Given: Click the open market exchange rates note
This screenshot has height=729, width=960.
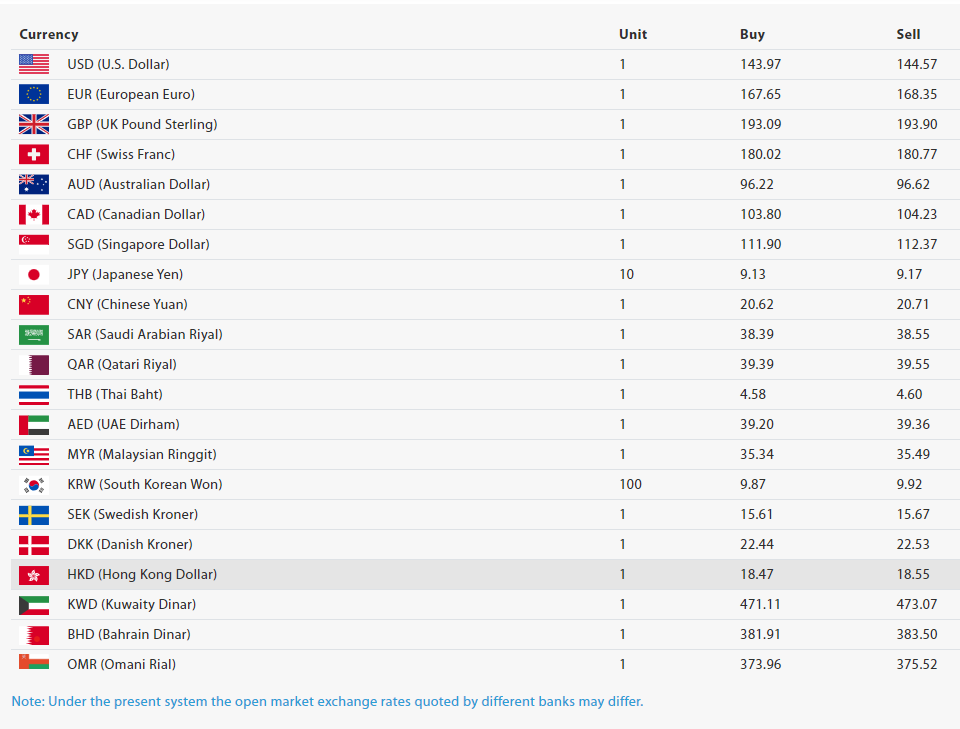Looking at the screenshot, I should click(327, 701).
